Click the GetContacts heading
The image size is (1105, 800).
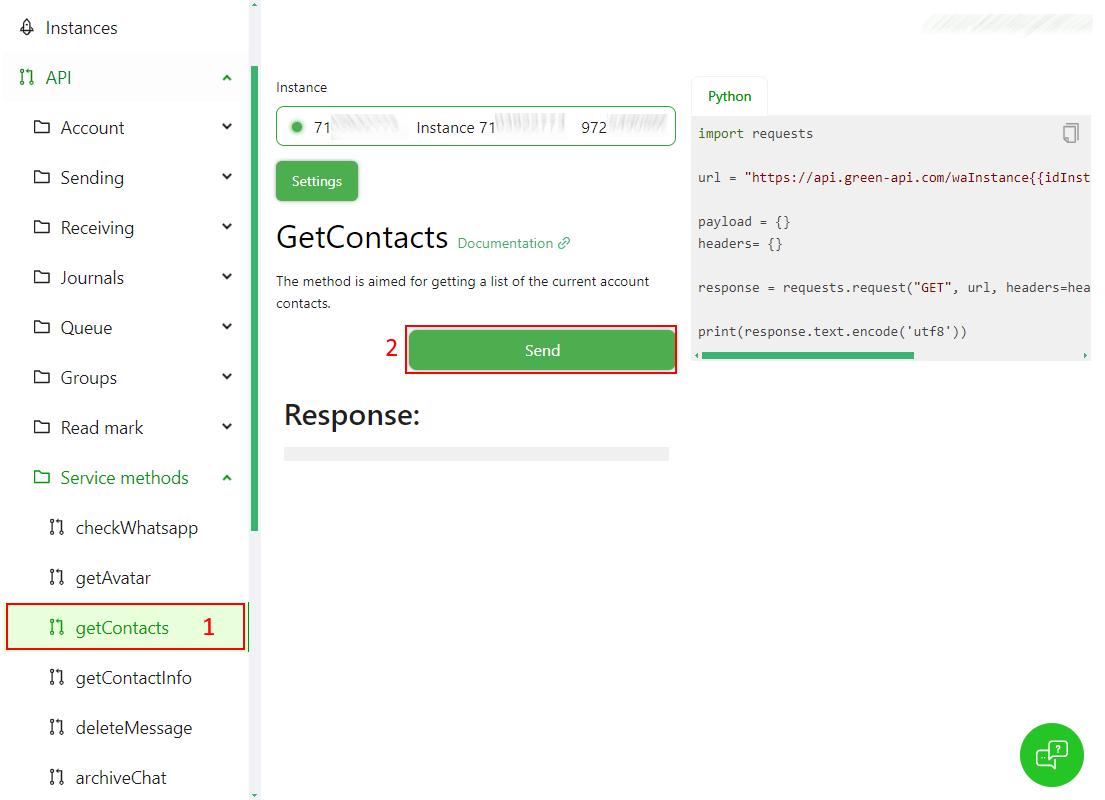[x=362, y=238]
